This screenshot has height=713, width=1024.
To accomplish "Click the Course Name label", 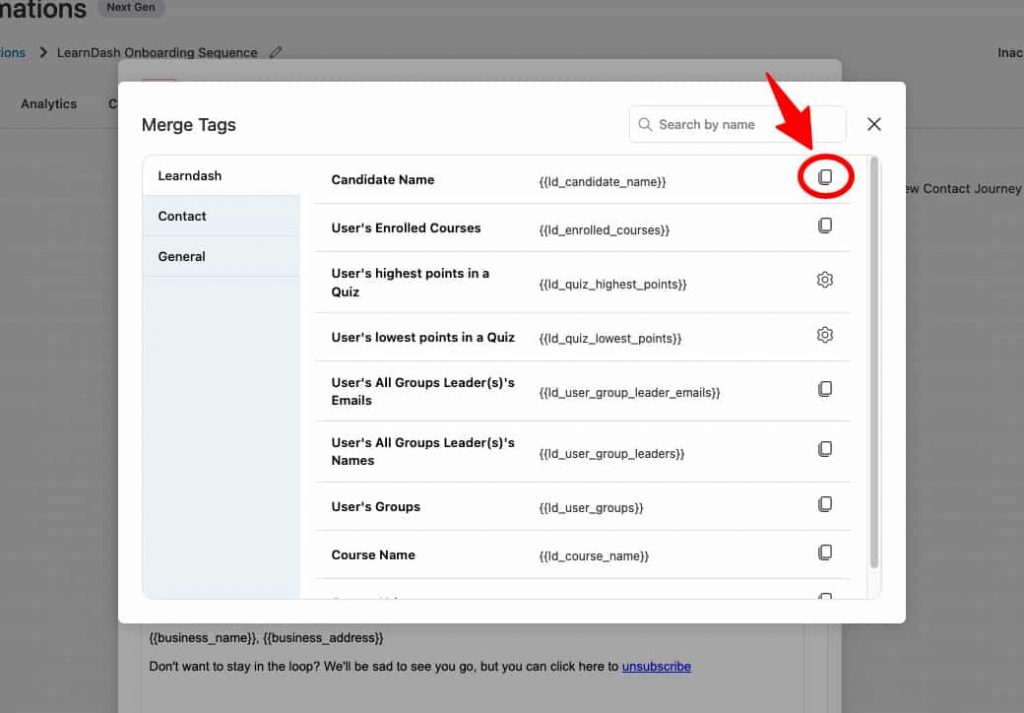I will click(373, 555).
